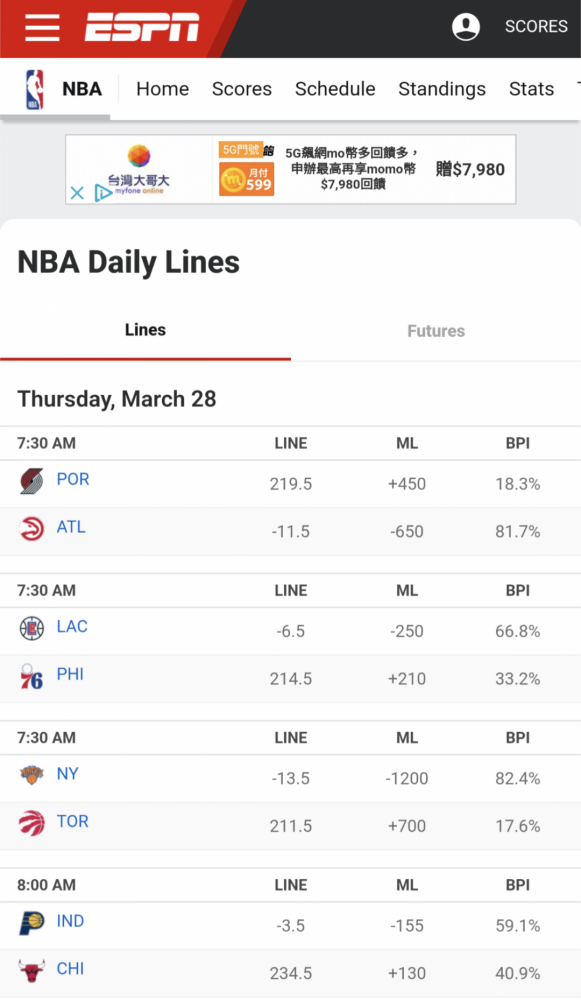Click the NBA league logo
Image resolution: width=581 pixels, height=1000 pixels.
click(x=34, y=89)
